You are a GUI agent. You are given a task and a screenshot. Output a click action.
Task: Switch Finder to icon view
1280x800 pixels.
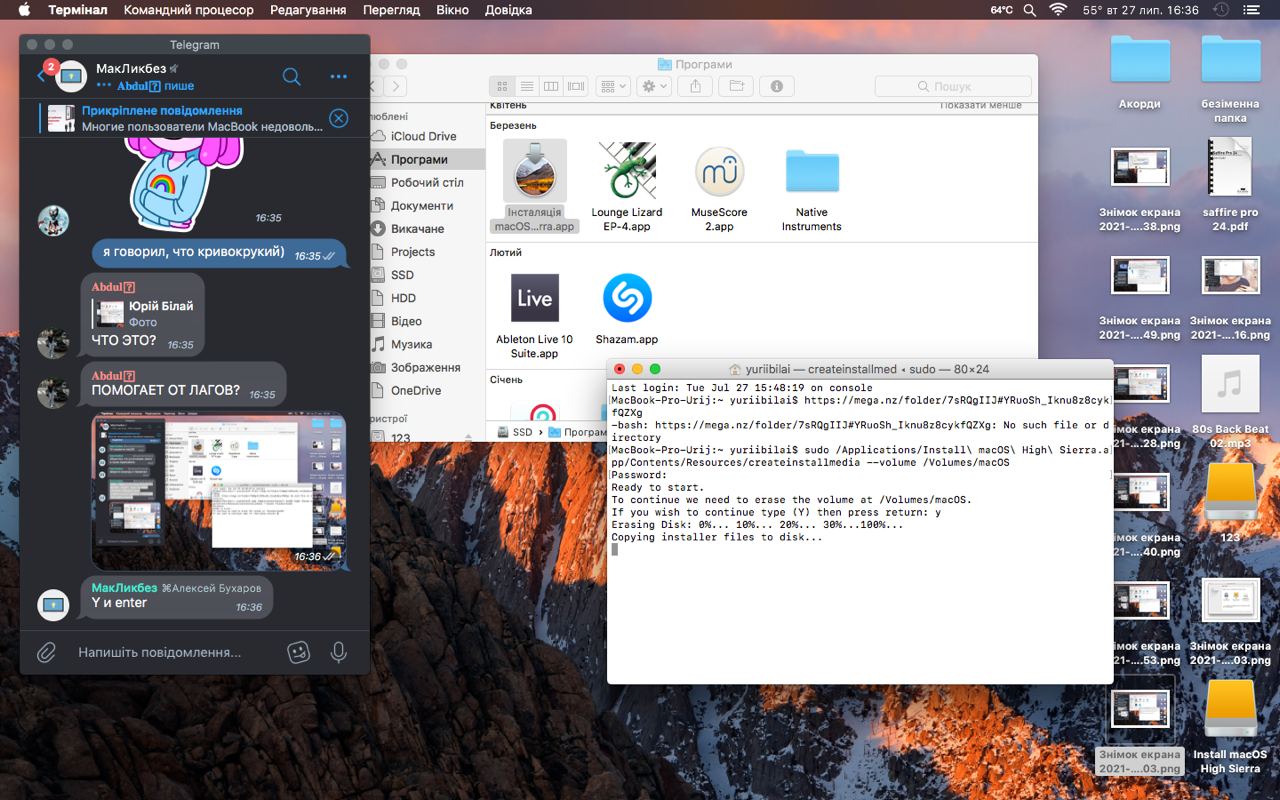[502, 86]
